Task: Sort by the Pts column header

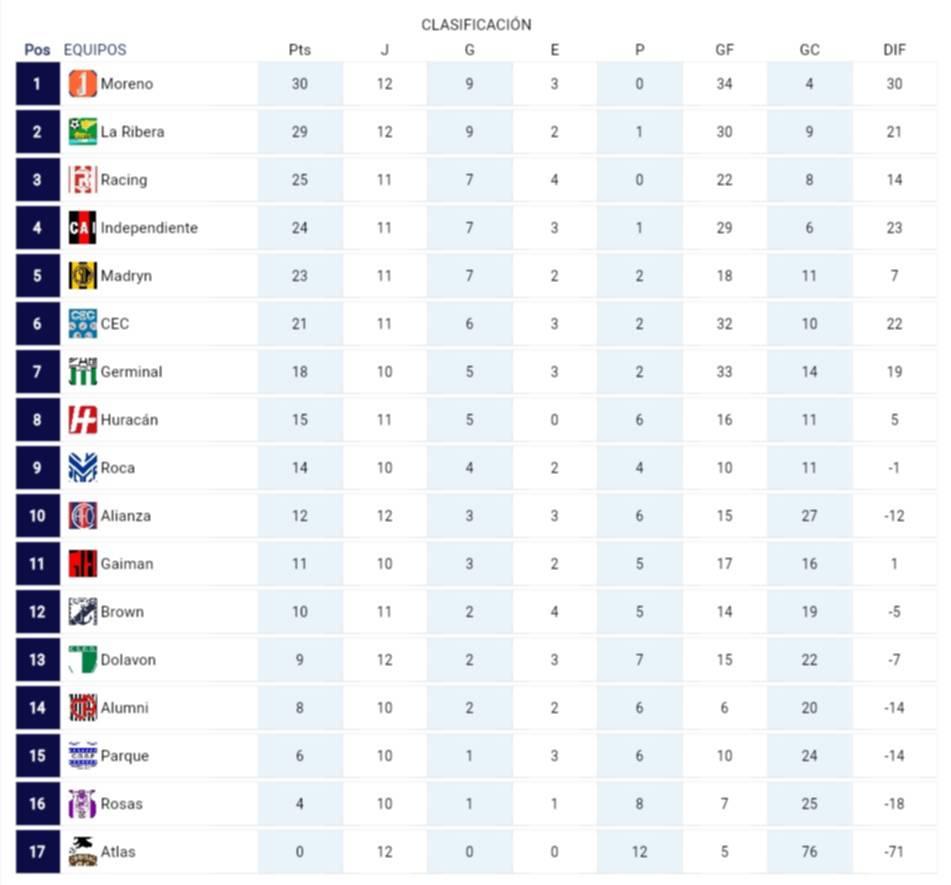Action: (x=299, y=50)
